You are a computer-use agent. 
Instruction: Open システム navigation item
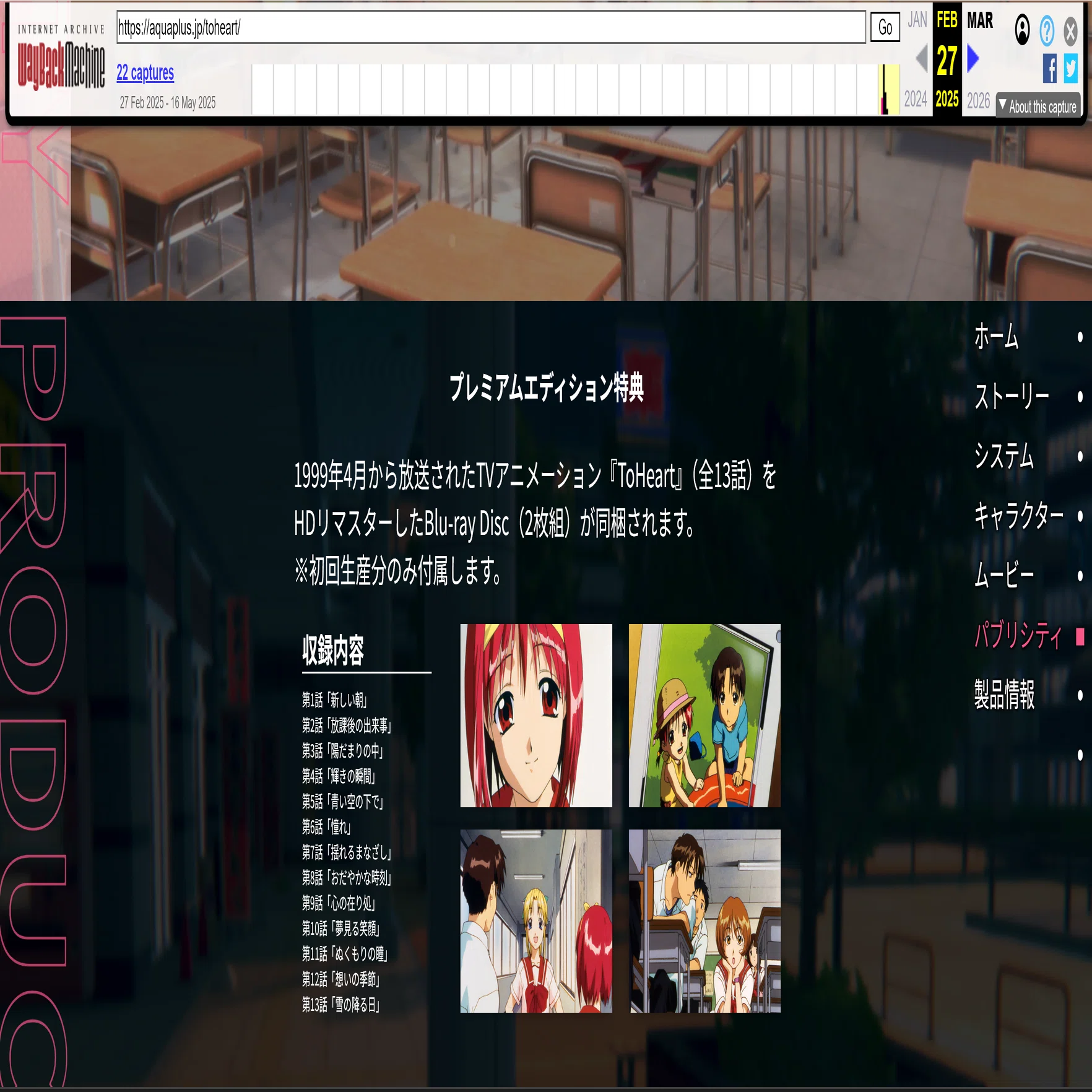[1003, 456]
